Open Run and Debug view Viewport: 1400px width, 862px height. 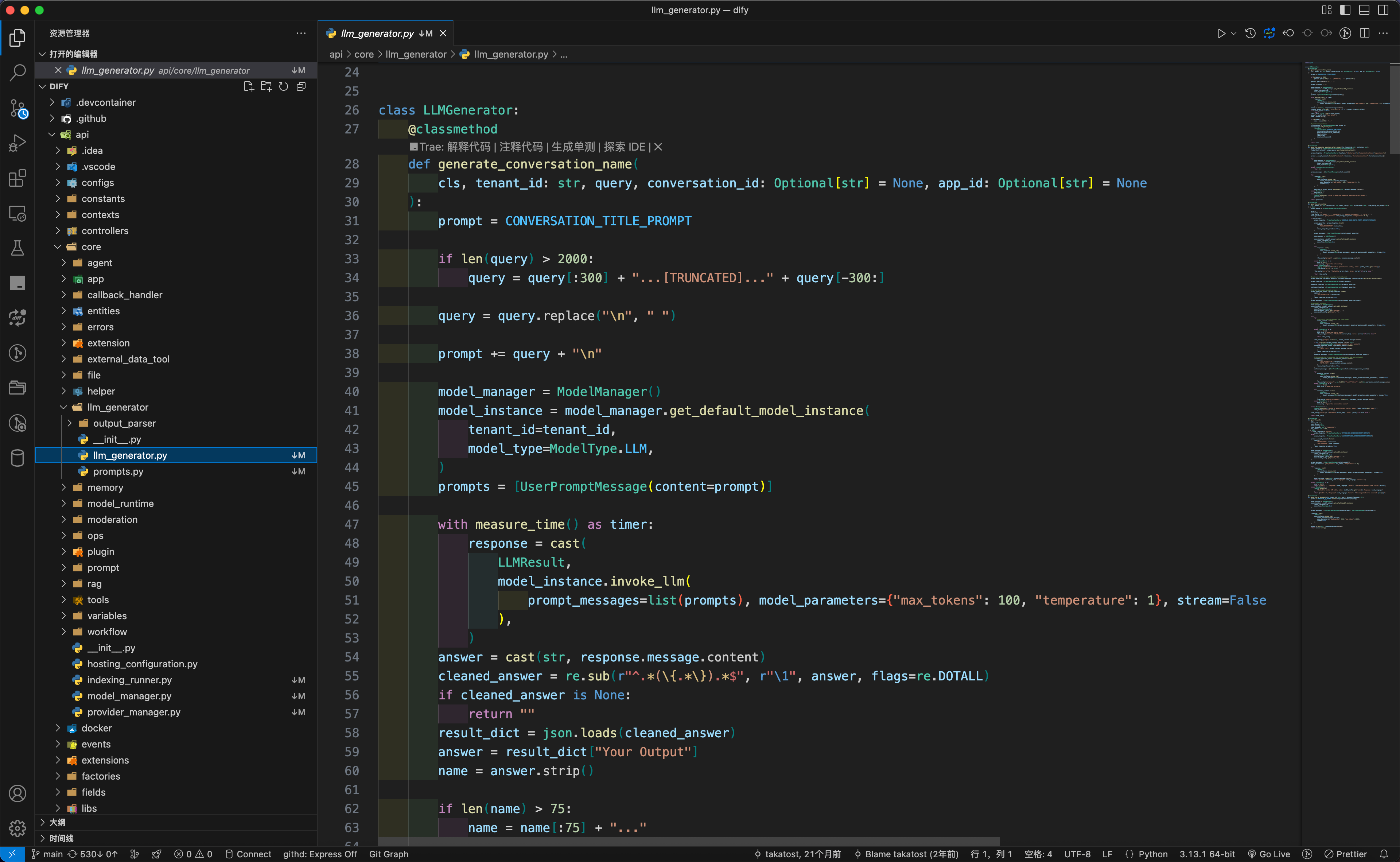click(x=17, y=143)
